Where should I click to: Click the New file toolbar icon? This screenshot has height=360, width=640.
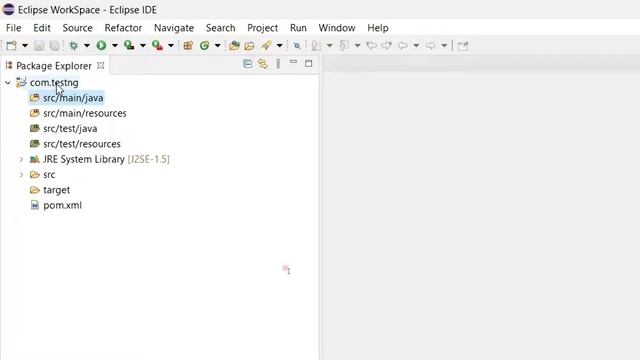(x=11, y=46)
